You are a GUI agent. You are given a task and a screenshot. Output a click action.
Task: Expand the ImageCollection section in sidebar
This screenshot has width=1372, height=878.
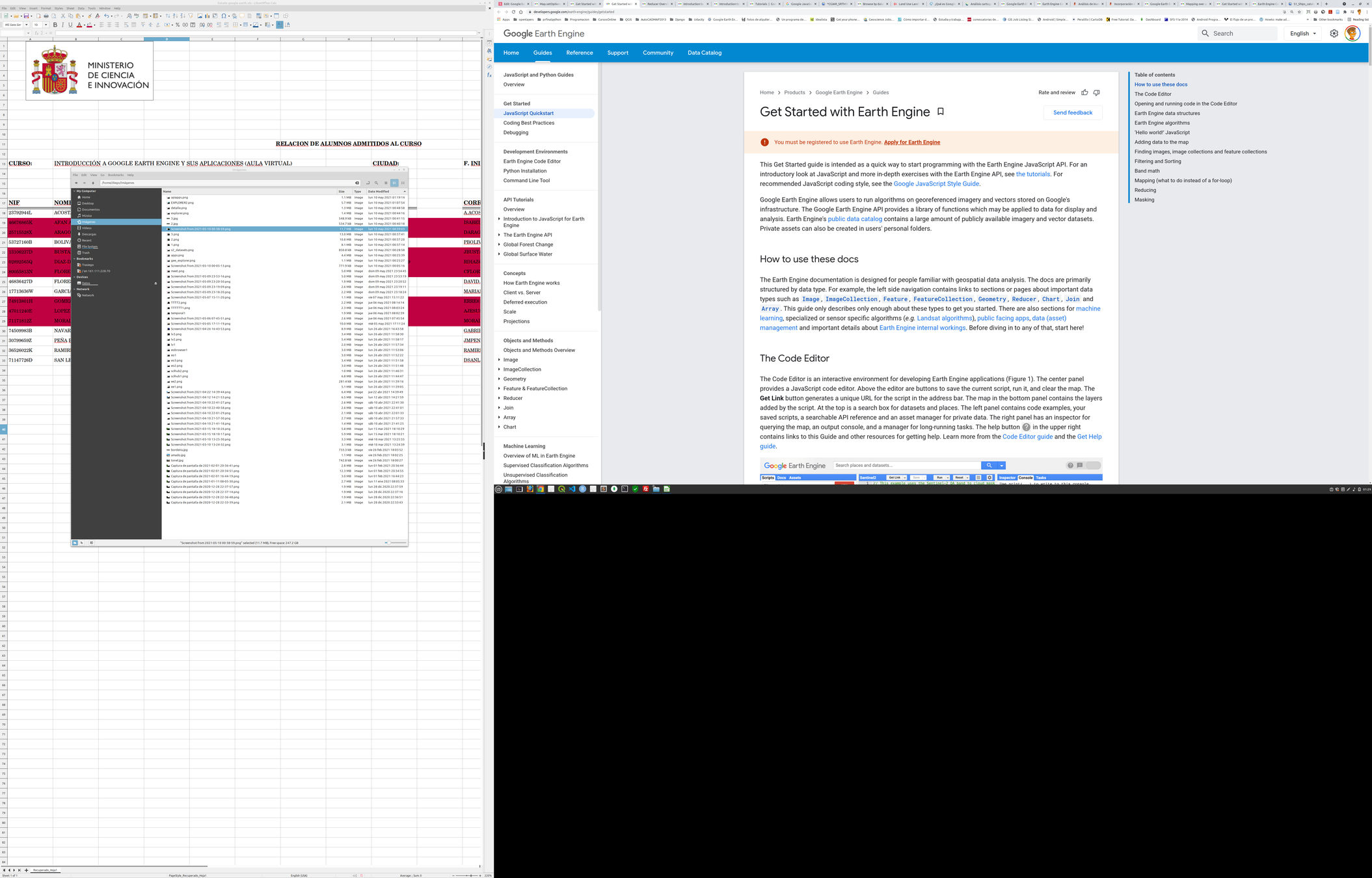coord(499,369)
